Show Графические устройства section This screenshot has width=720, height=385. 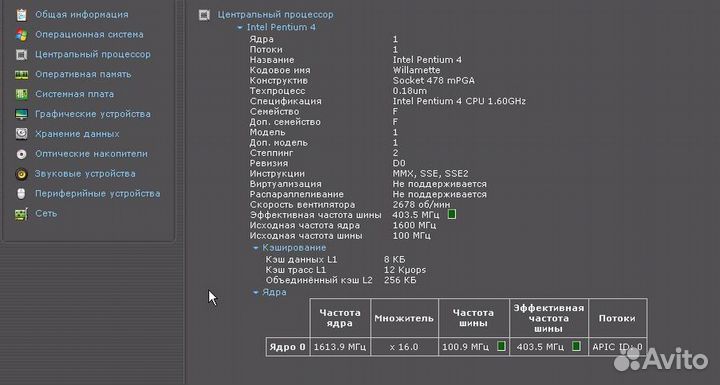tap(93, 114)
